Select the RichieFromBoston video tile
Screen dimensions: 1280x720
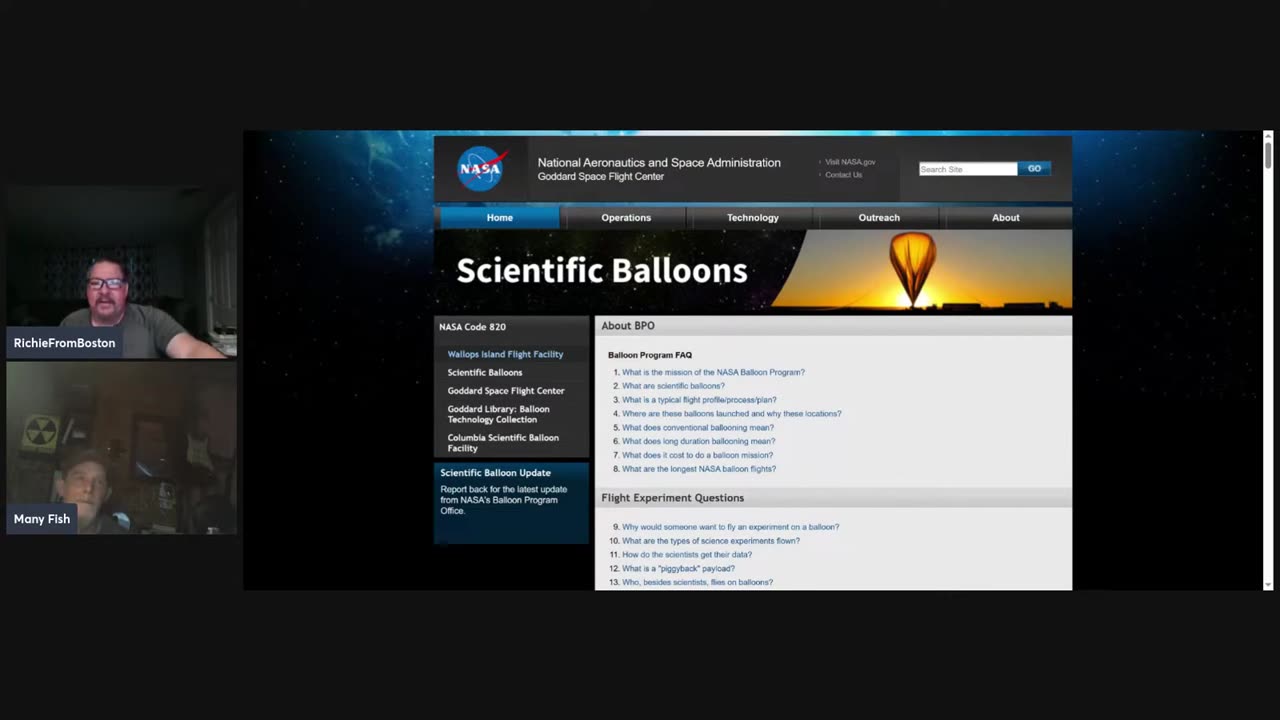pos(122,272)
